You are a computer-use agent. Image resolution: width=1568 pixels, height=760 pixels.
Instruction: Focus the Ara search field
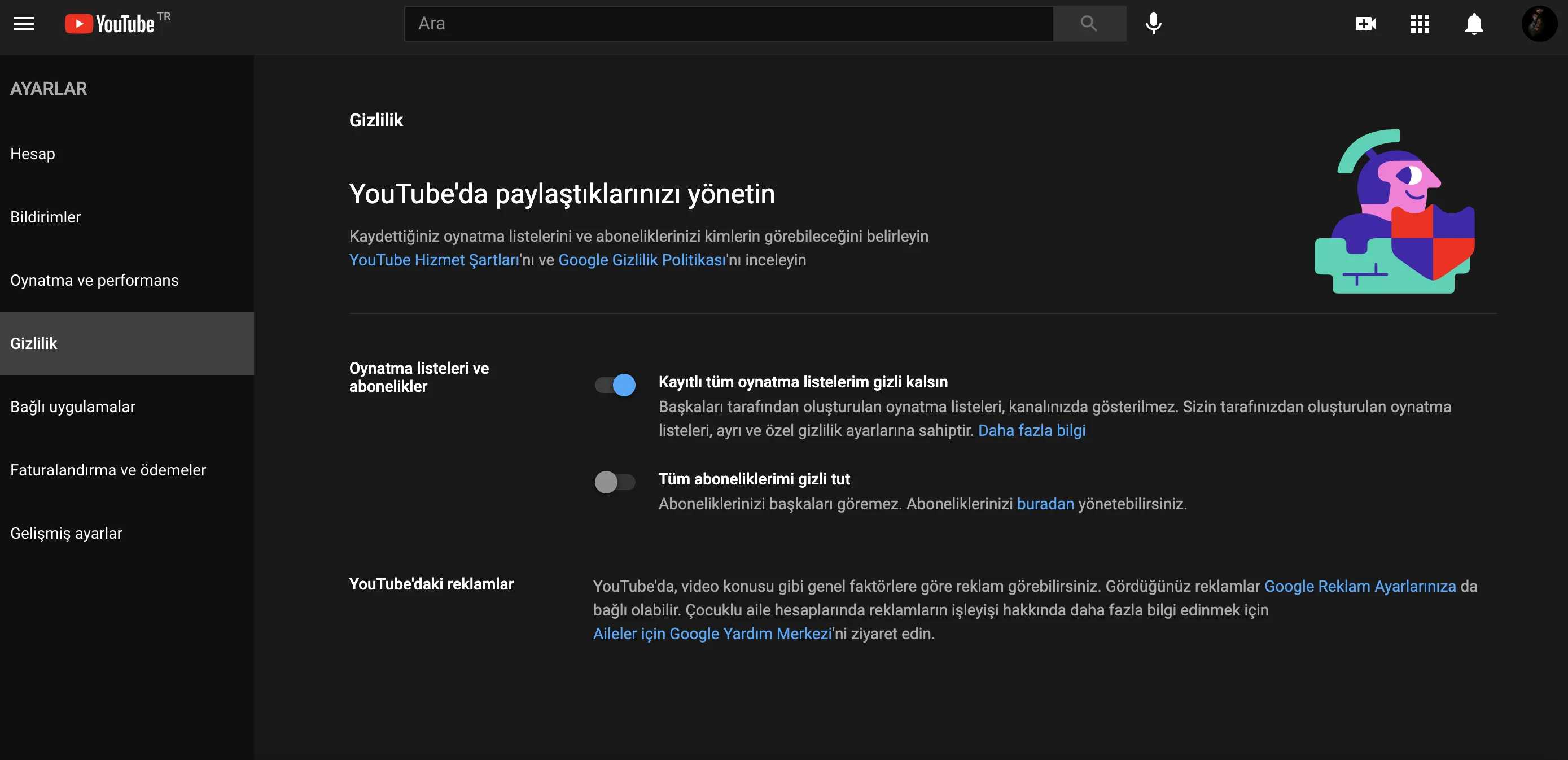tap(729, 24)
